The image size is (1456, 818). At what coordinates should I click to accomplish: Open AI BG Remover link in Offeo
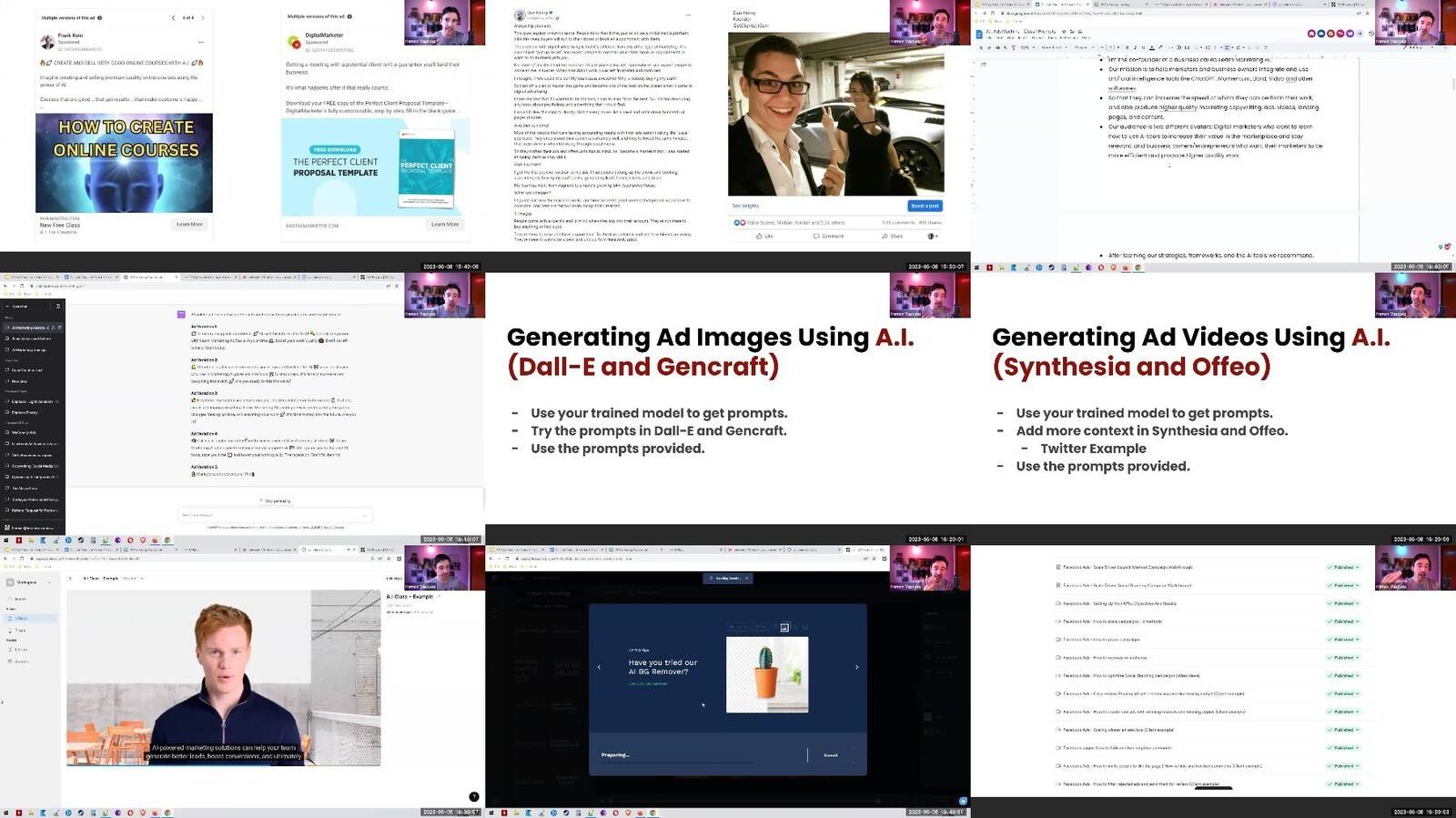[x=648, y=683]
